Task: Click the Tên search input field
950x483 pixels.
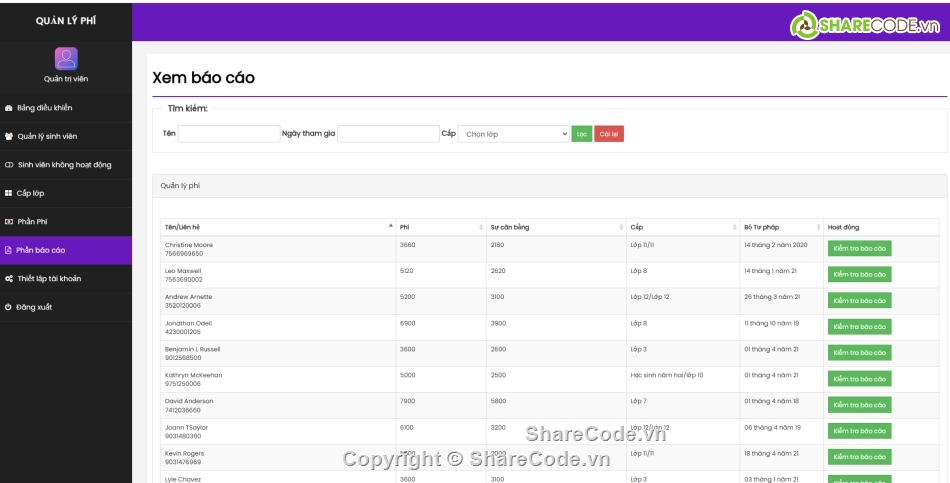Action: pos(229,134)
